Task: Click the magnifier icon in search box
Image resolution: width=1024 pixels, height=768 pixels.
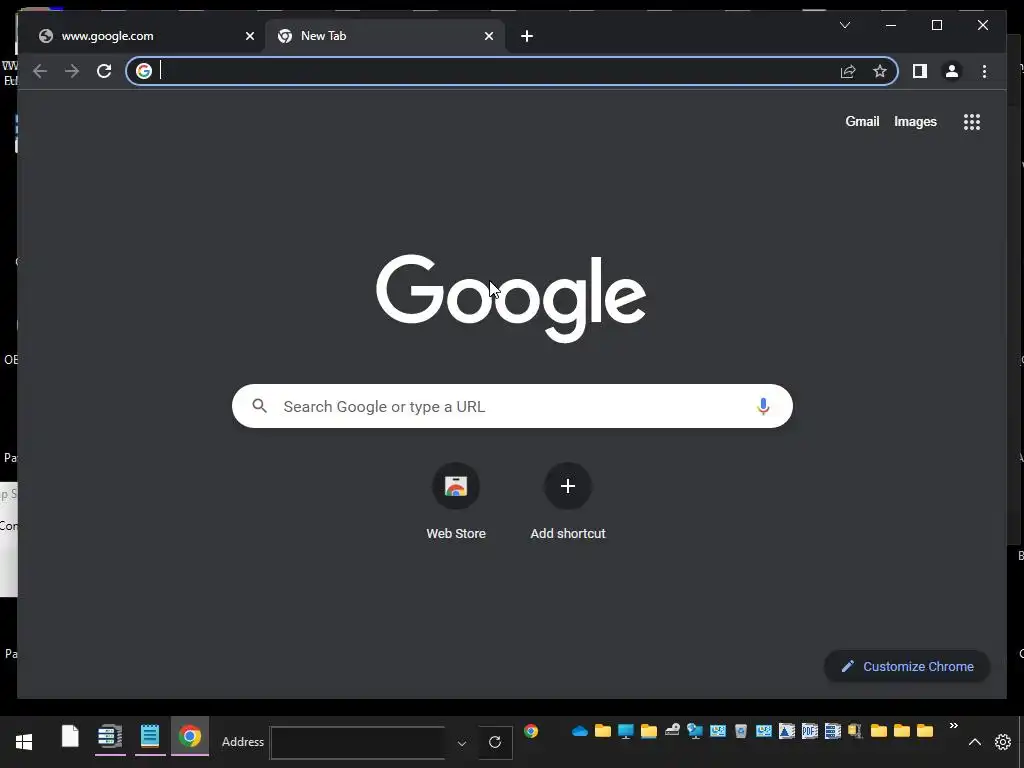Action: pos(259,406)
